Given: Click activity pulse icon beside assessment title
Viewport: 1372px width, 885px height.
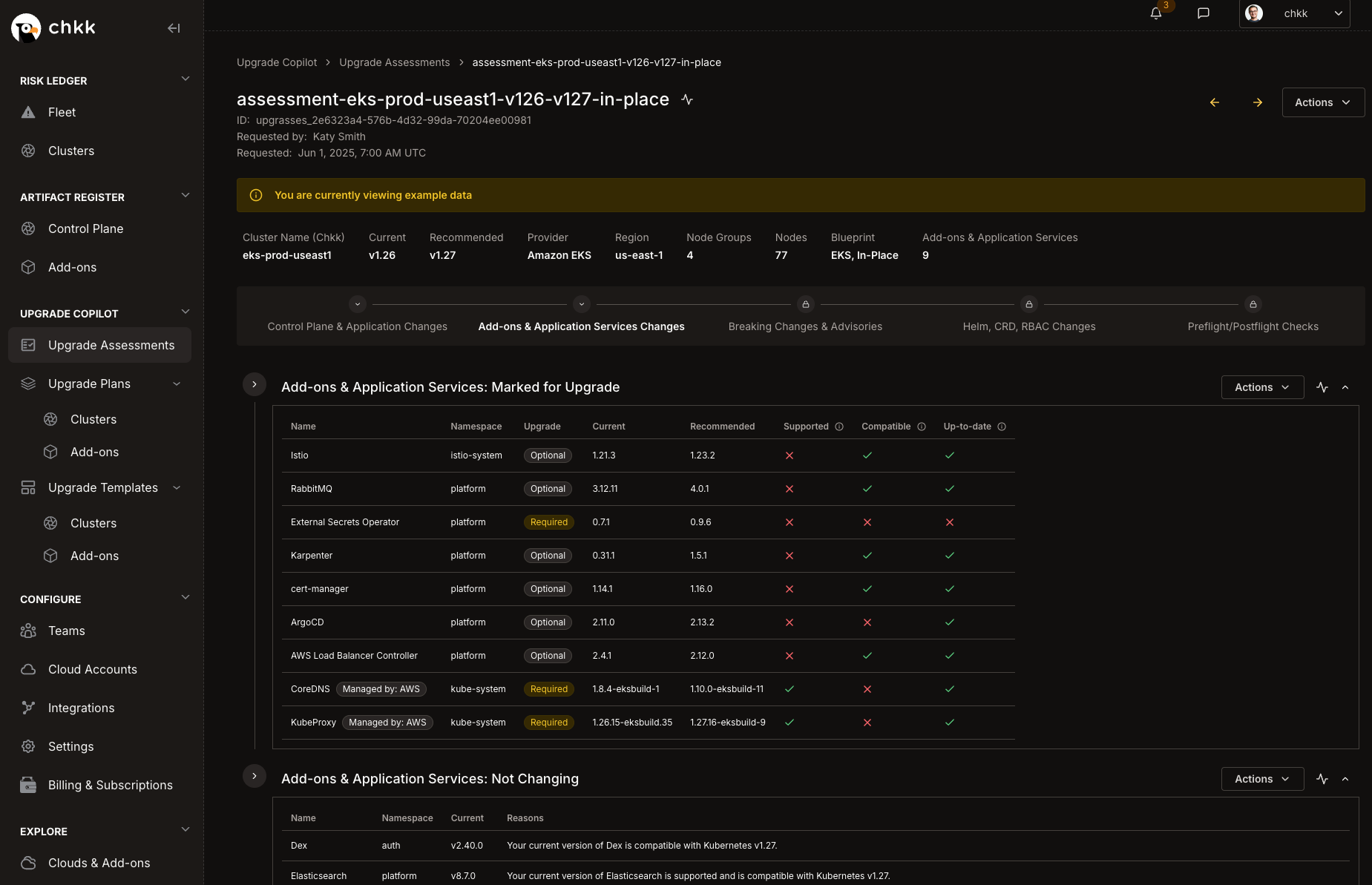Looking at the screenshot, I should 687,99.
